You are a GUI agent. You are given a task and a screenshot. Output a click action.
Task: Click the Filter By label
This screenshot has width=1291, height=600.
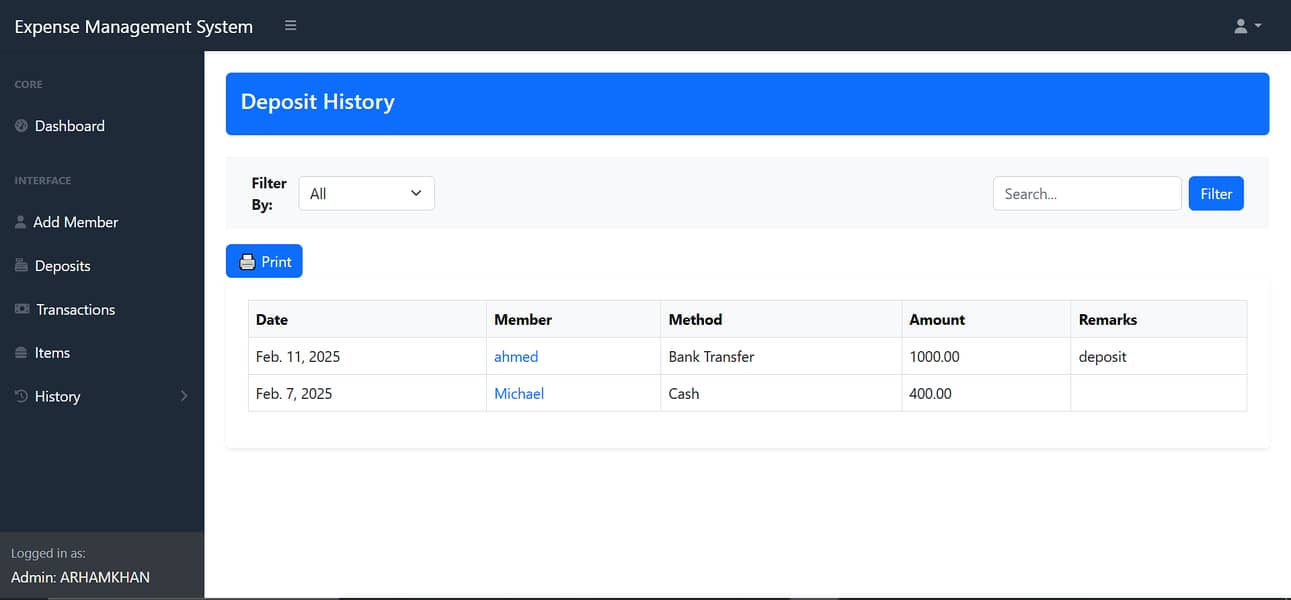pyautogui.click(x=269, y=194)
